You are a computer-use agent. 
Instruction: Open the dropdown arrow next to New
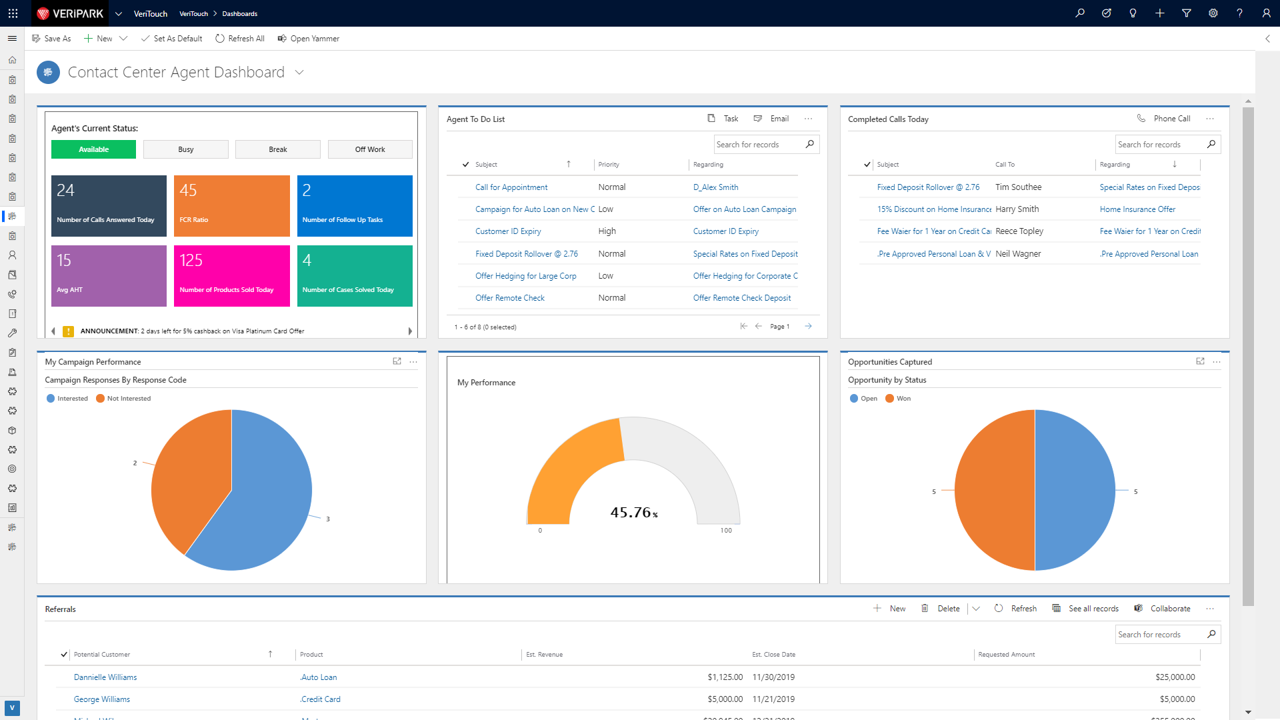point(123,38)
